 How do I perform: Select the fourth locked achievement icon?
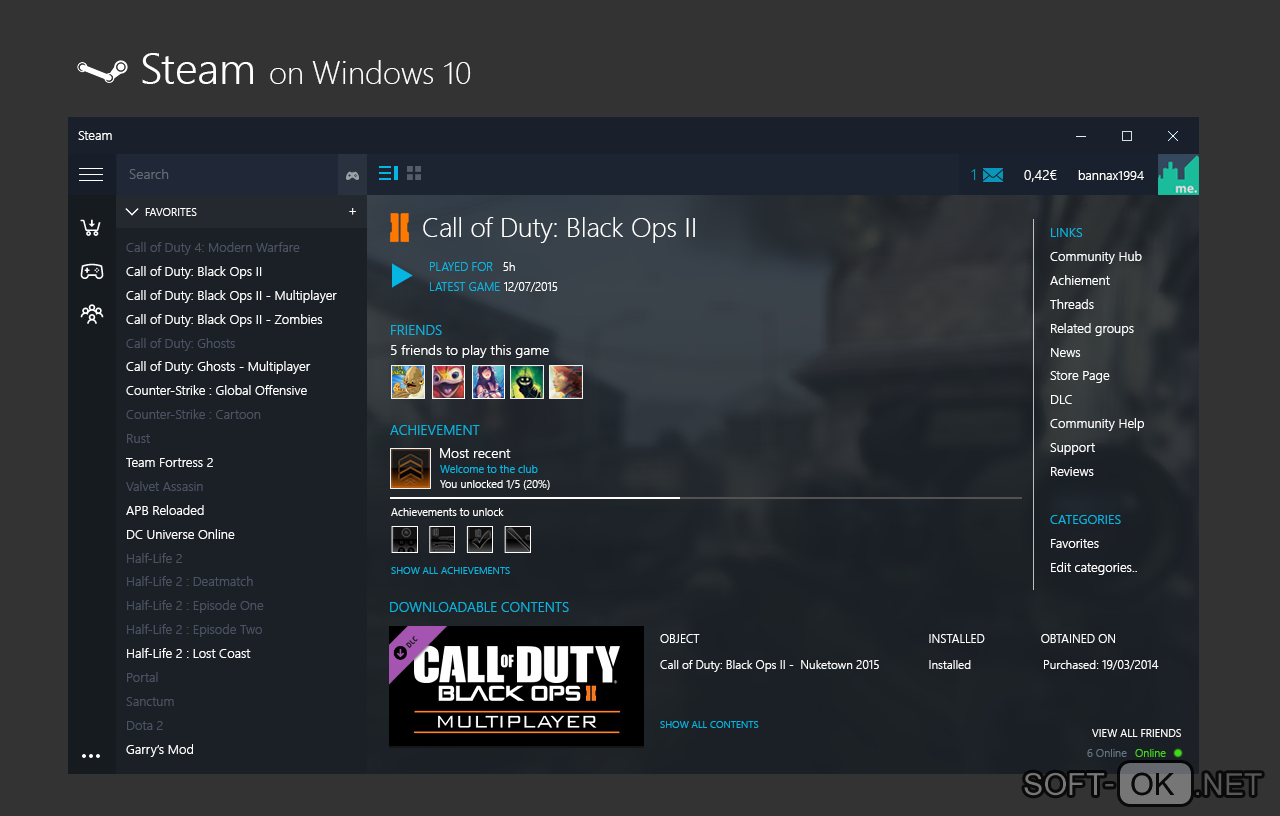pos(518,540)
